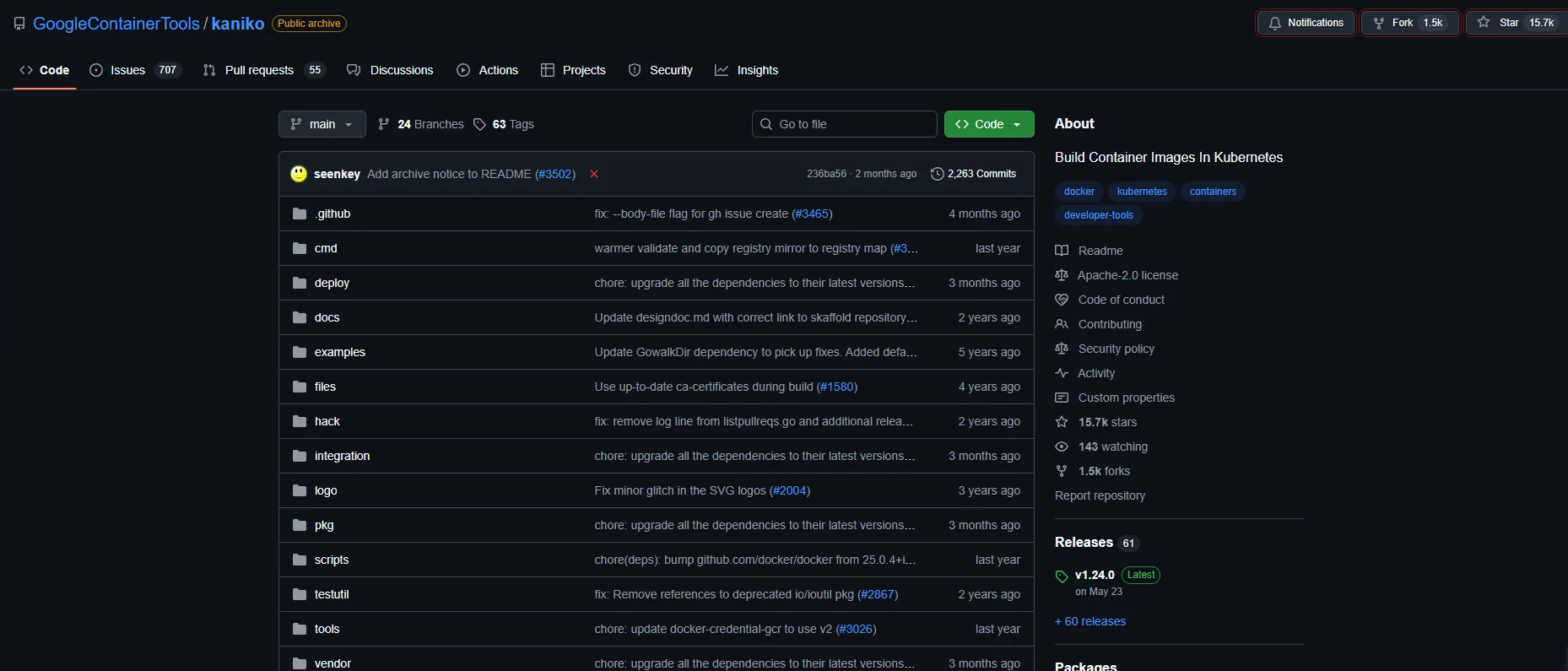Open commit hash 236ba56
The width and height of the screenshot is (1568, 671).
[x=826, y=174]
